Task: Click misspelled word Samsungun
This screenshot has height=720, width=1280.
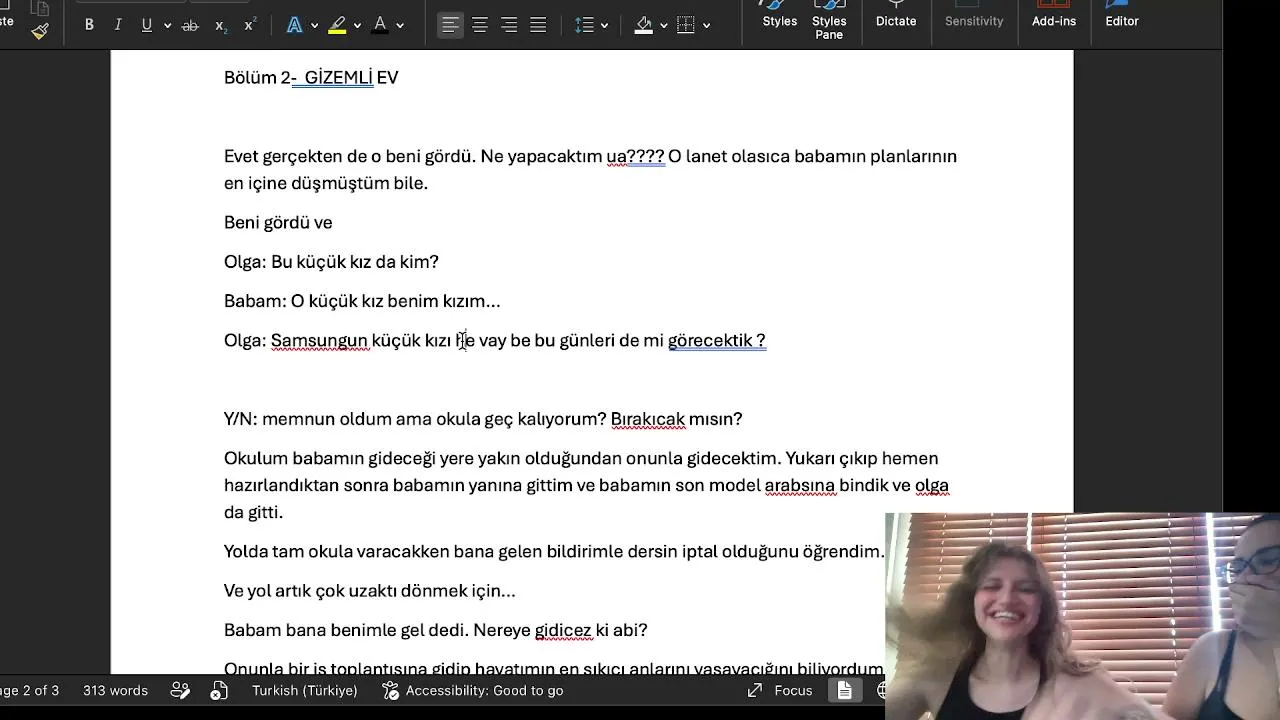Action: (x=319, y=341)
